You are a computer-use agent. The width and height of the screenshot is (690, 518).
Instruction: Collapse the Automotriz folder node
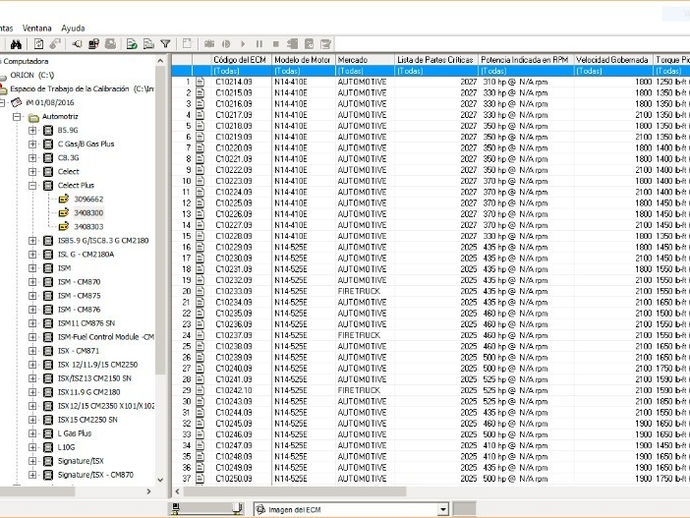[x=17, y=117]
